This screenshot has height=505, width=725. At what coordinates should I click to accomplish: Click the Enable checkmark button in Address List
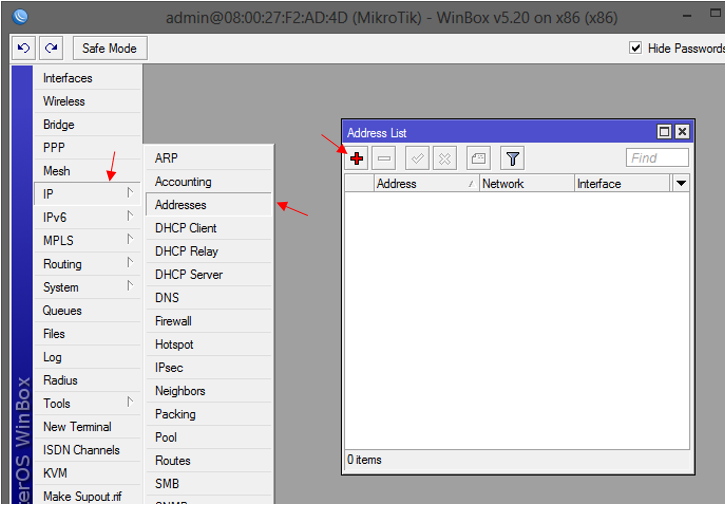tap(417, 159)
